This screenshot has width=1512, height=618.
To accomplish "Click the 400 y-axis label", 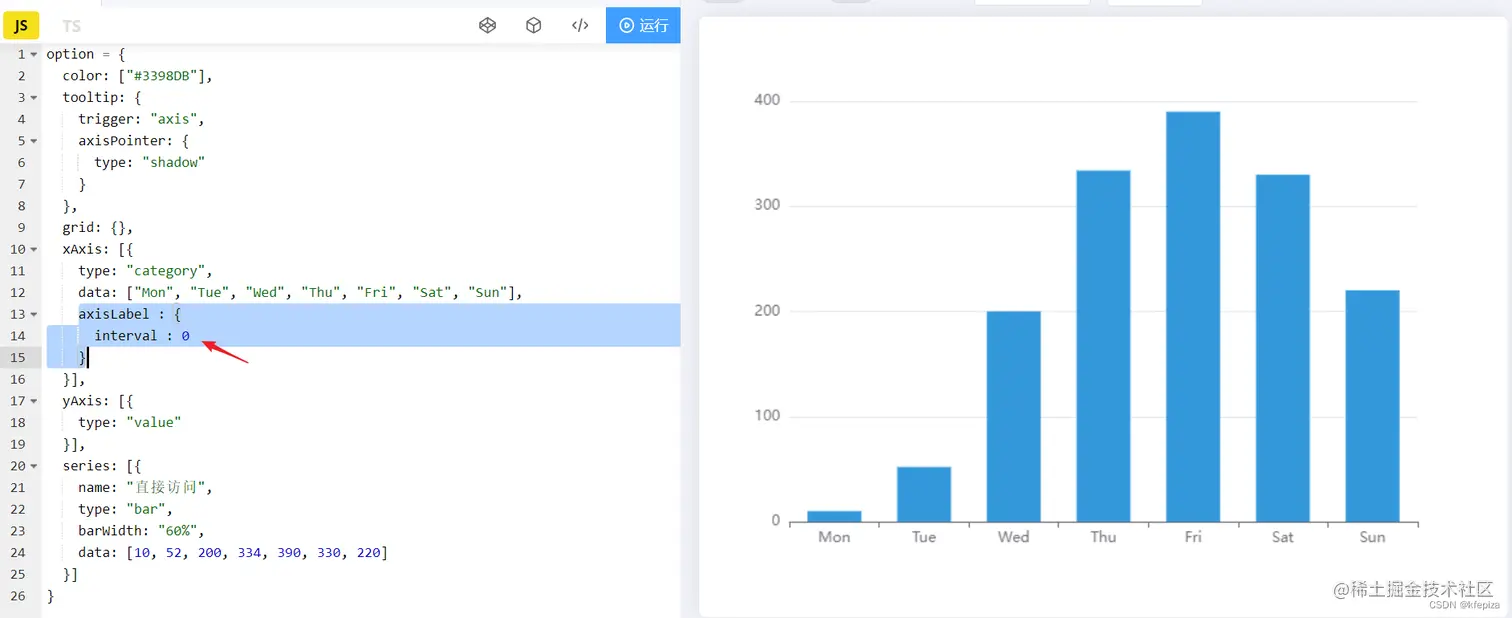I will tap(768, 100).
